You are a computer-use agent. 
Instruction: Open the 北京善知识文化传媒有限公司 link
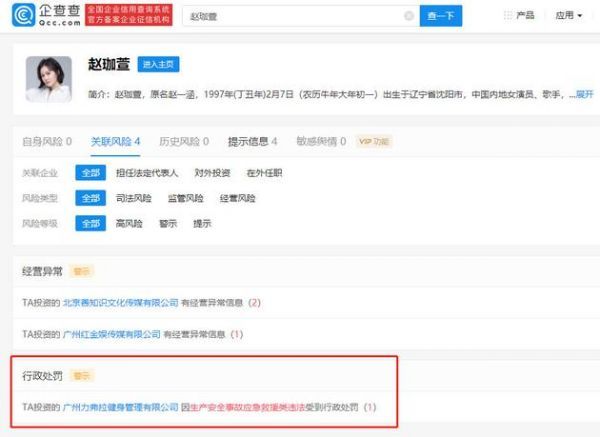[120, 303]
